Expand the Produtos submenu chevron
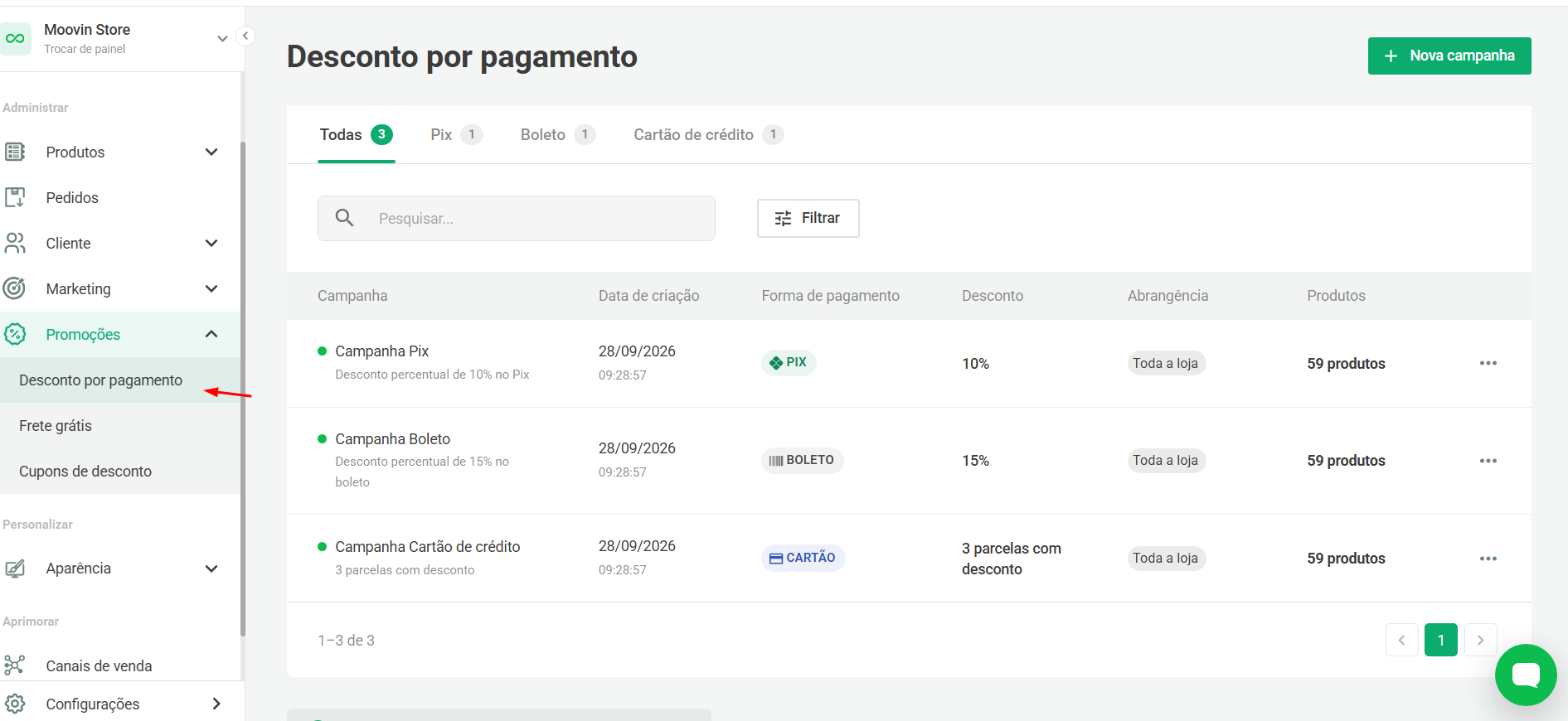 (211, 152)
